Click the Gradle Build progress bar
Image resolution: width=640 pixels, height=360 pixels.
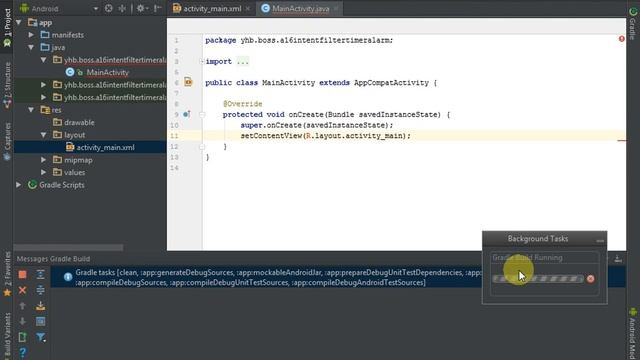tap(538, 279)
